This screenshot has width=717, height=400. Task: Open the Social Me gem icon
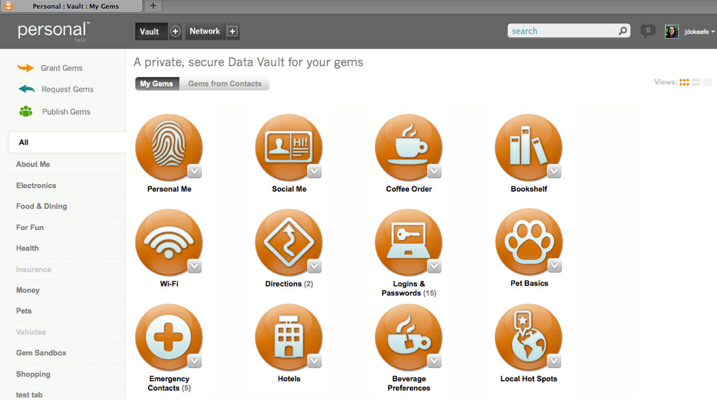pos(289,147)
